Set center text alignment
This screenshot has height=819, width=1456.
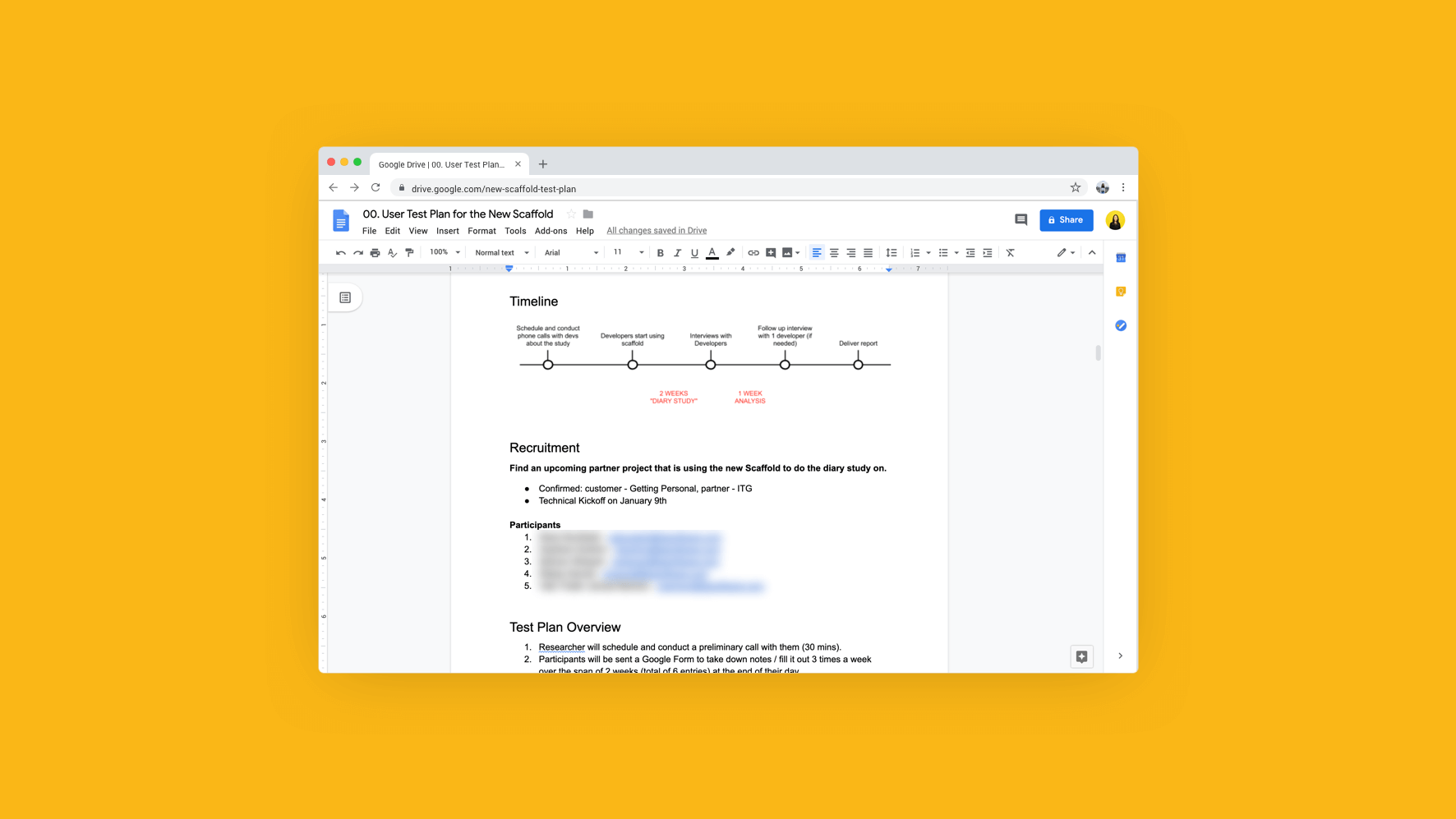click(834, 253)
